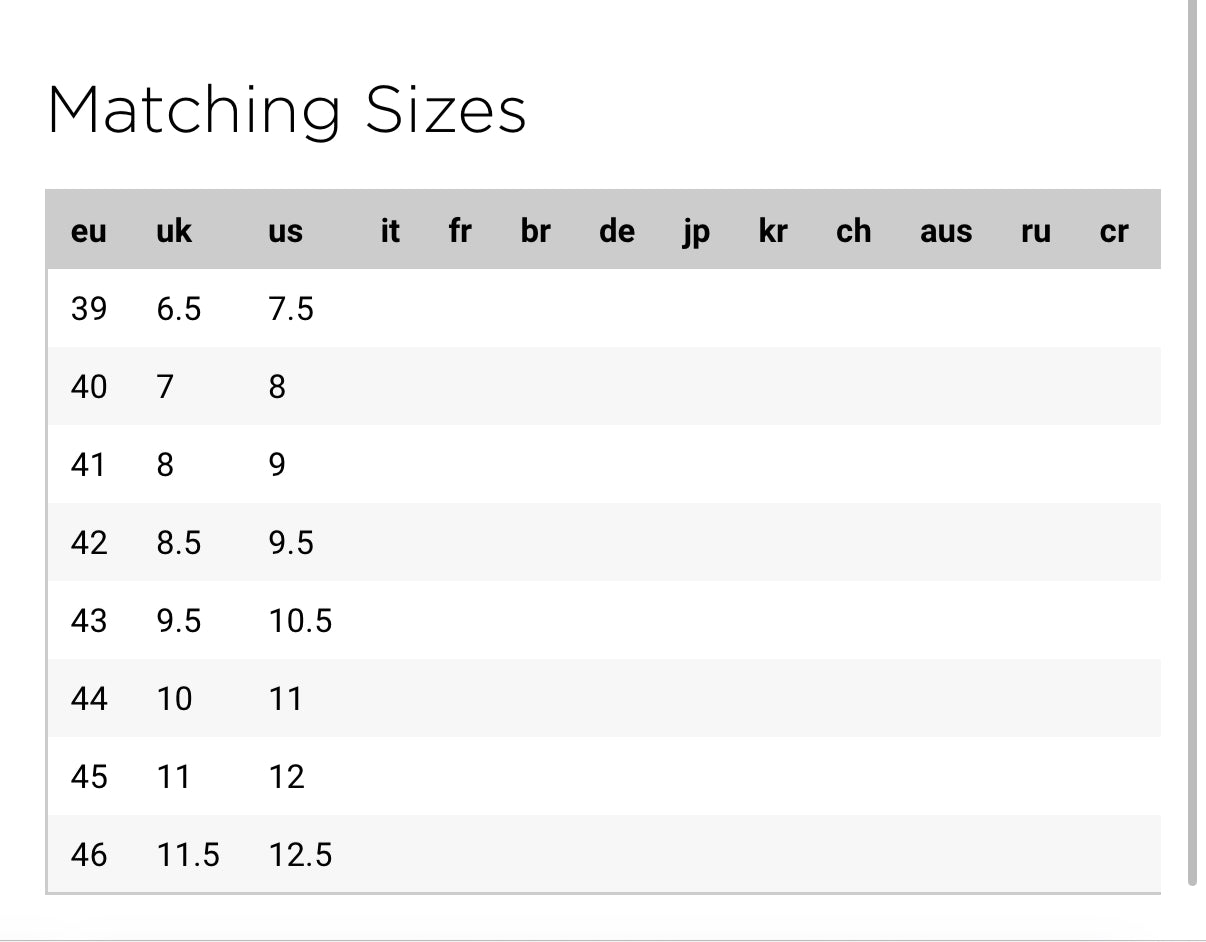This screenshot has width=1206, height=942.
Task: Click the ch column header
Action: point(853,231)
